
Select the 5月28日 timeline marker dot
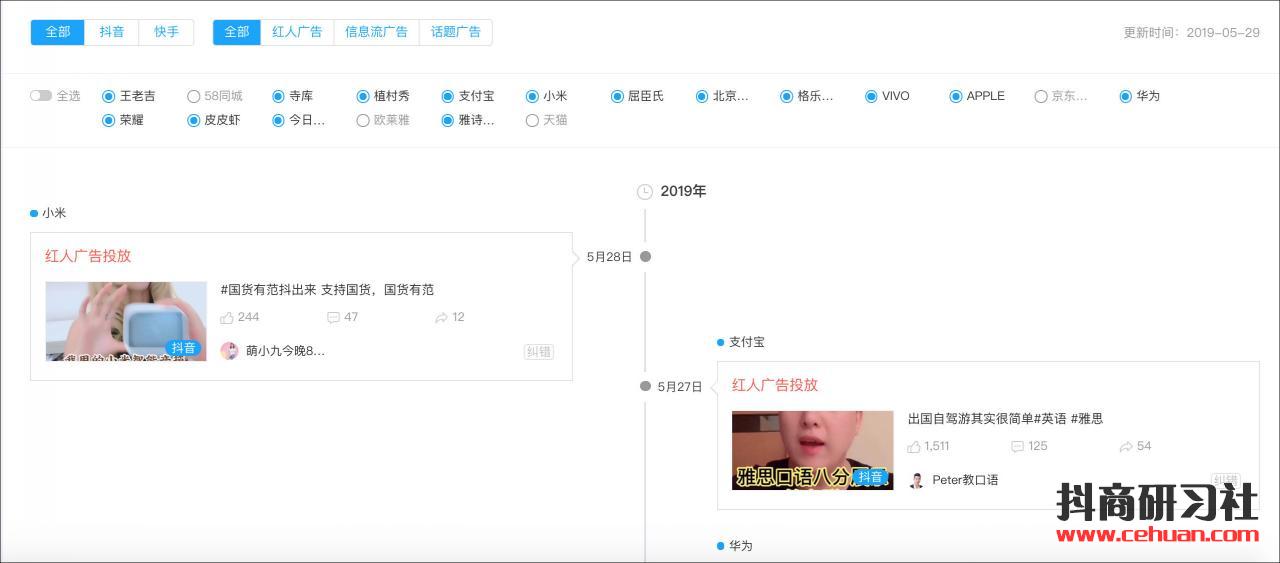645,257
